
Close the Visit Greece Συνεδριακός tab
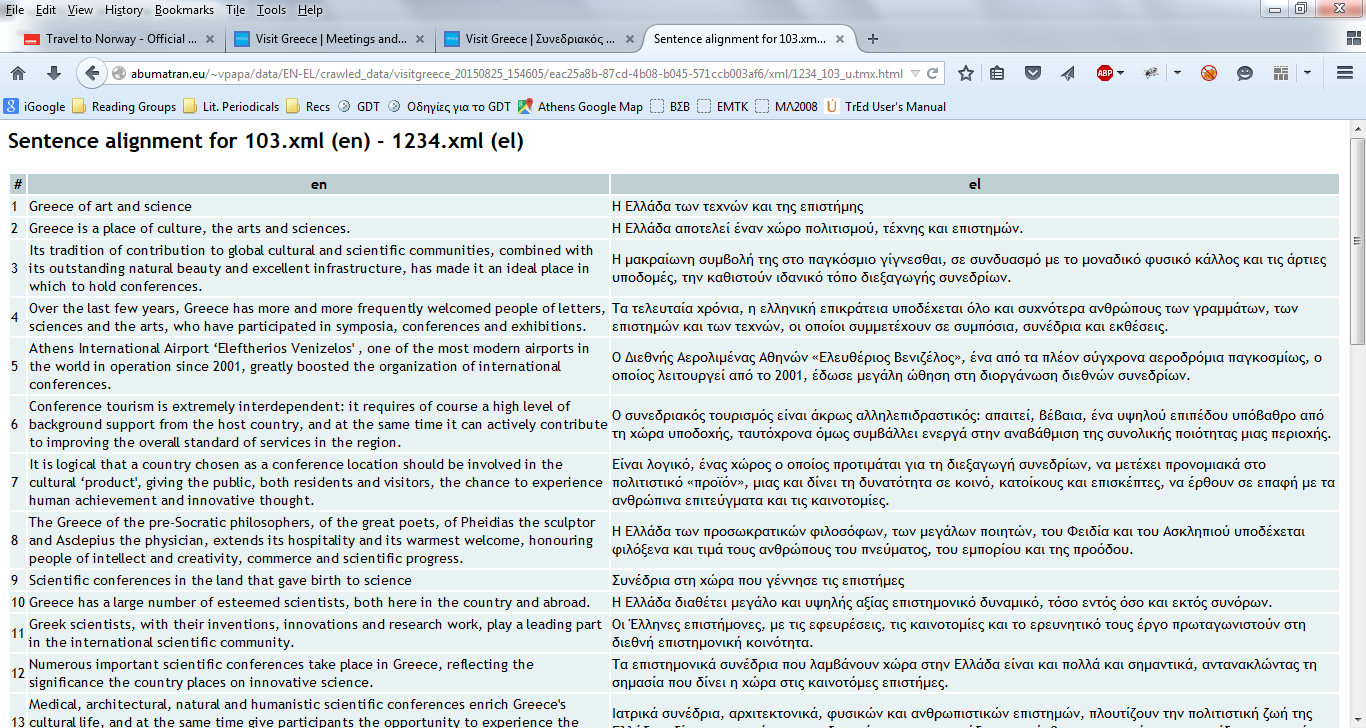coord(630,40)
